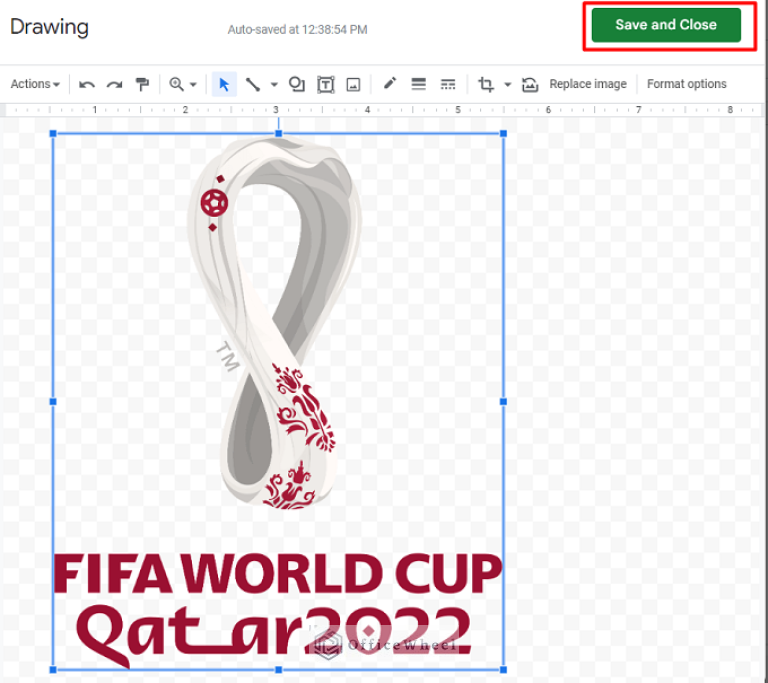Click the Save and Close button
This screenshot has width=768, height=683.
pos(665,25)
